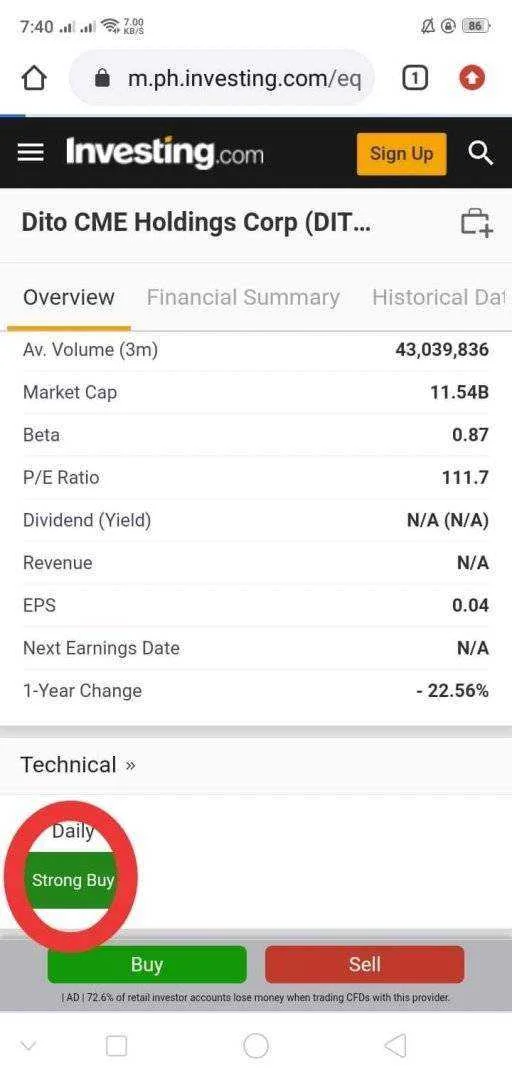Tap the Android recent apps square

pyautogui.click(x=116, y=1046)
